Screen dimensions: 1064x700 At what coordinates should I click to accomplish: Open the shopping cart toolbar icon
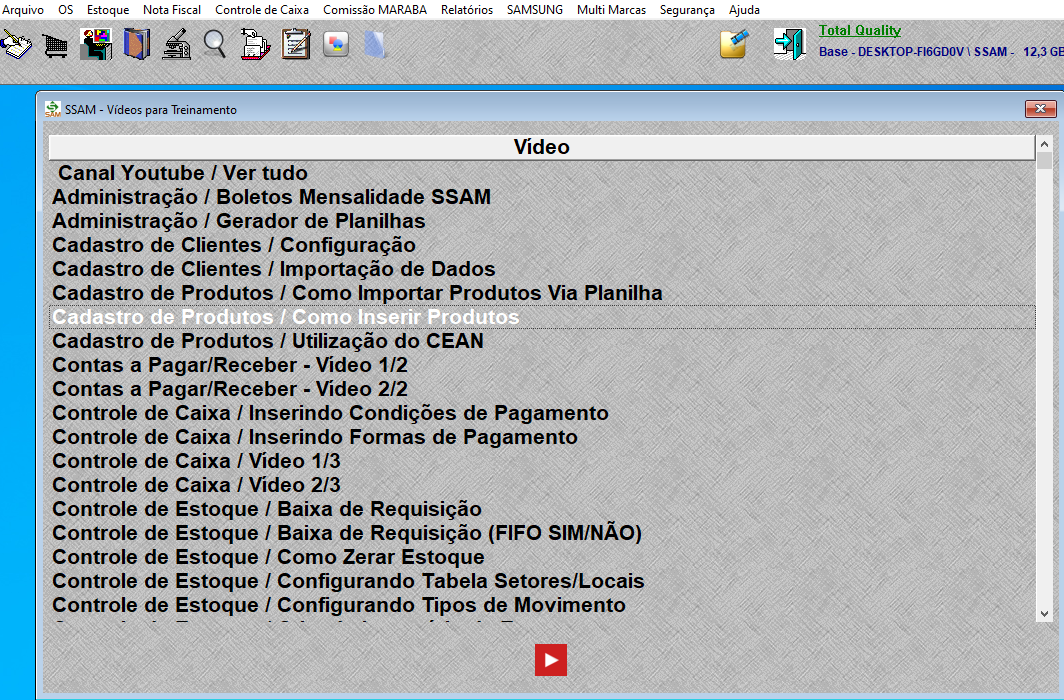tap(56, 45)
